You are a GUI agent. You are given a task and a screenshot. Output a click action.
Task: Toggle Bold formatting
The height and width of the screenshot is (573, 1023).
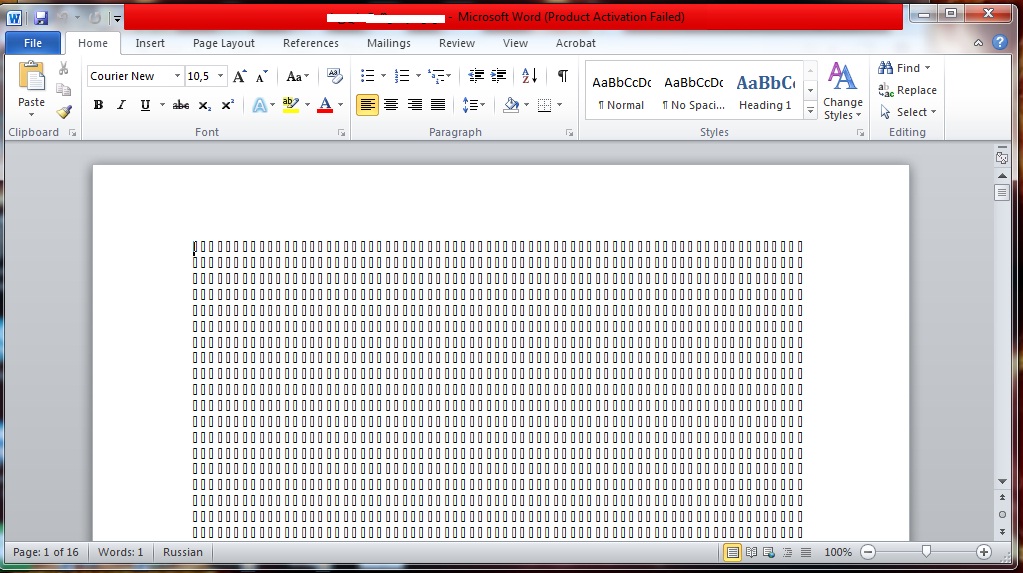click(x=98, y=105)
